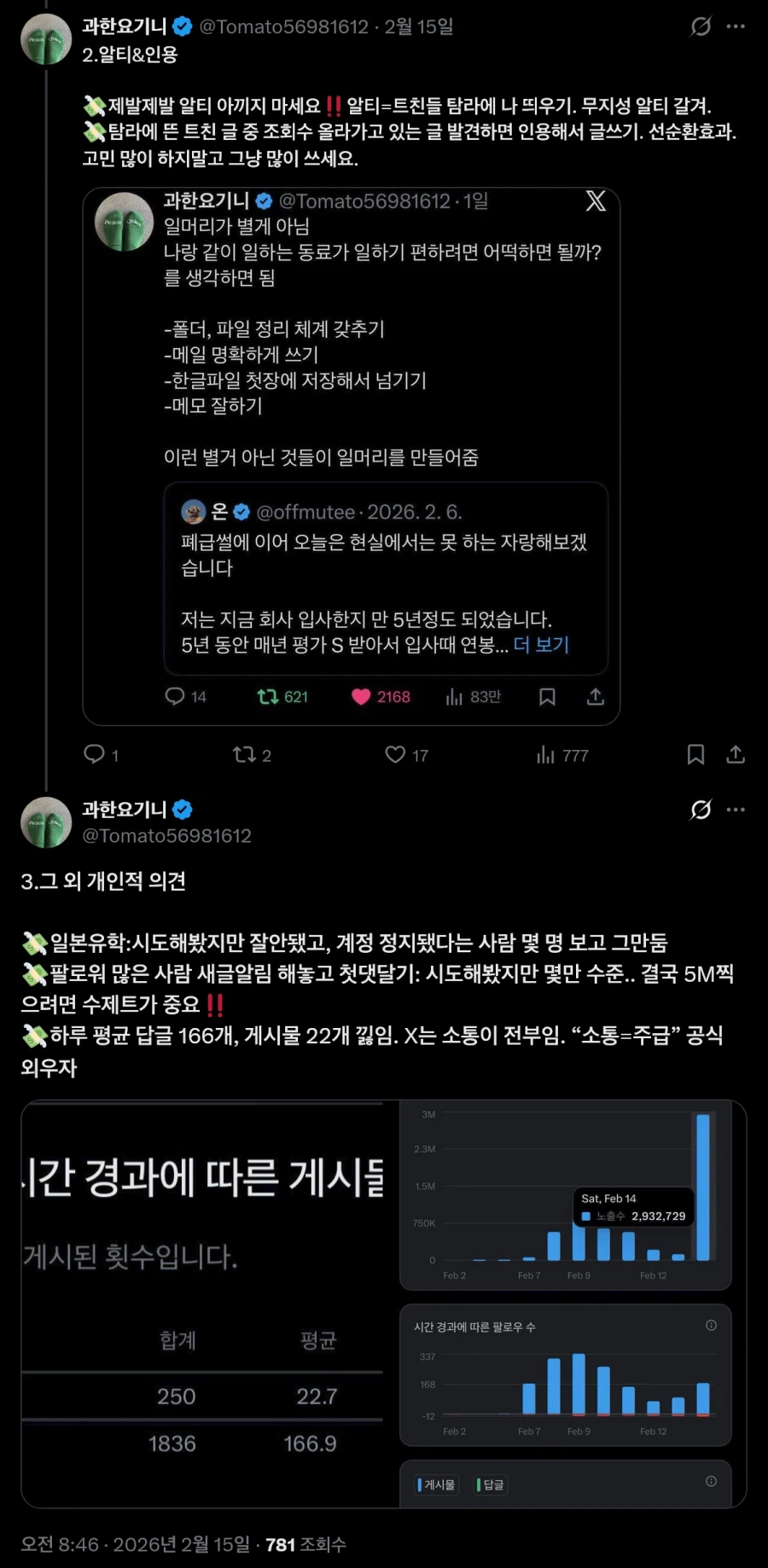
Task: Open replies on the embedded tweet
Action: point(175,697)
